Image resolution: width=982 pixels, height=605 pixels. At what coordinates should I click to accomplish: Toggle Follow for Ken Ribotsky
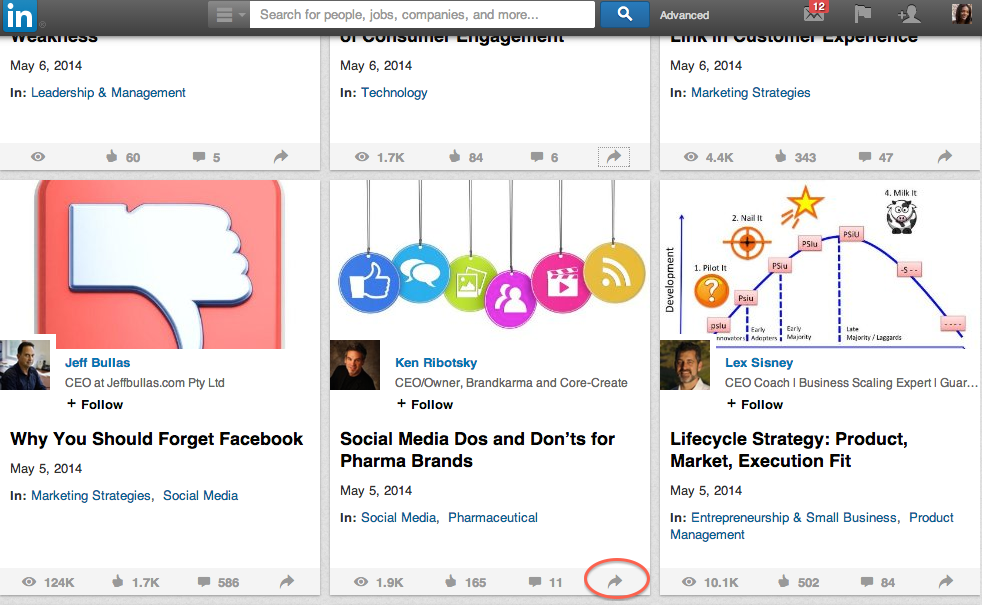(x=425, y=405)
